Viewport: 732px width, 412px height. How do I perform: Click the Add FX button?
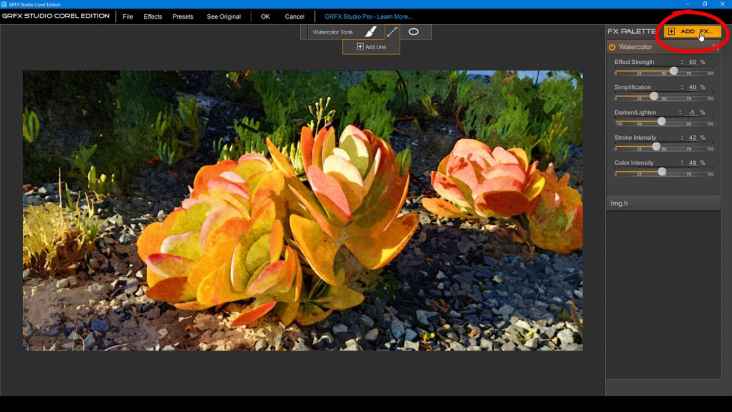[x=692, y=32]
